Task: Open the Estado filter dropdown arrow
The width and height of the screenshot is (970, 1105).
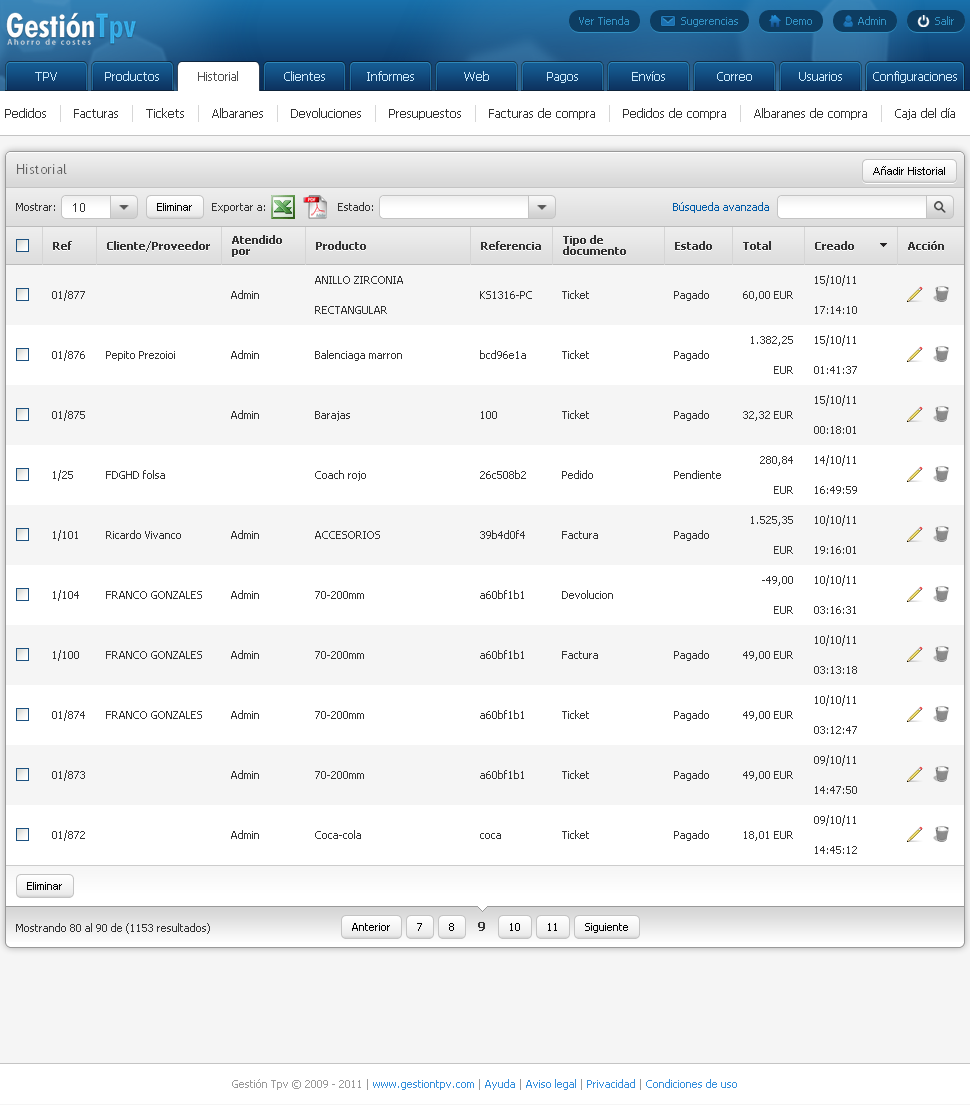Action: (541, 207)
